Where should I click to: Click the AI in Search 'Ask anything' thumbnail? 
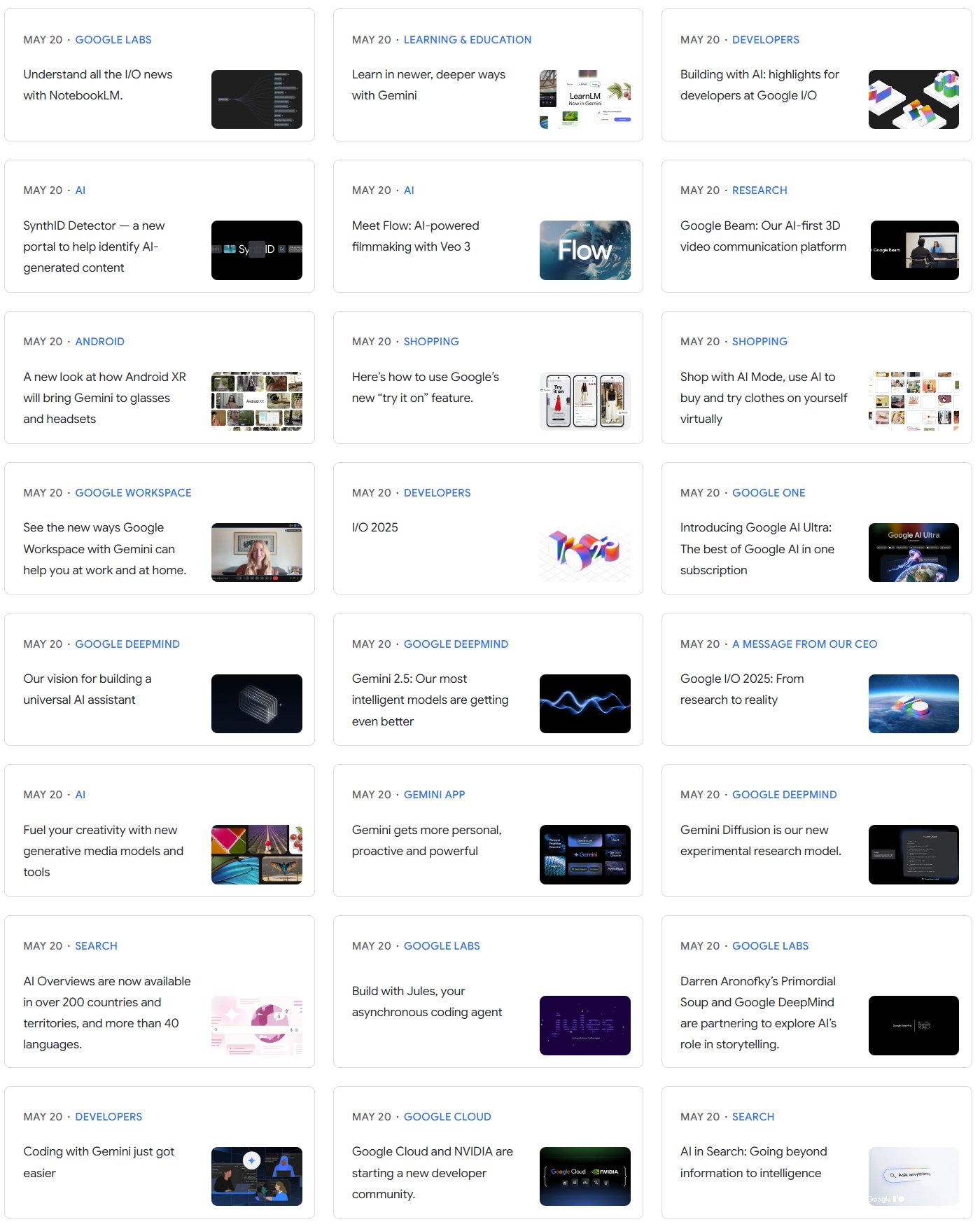tap(913, 1176)
